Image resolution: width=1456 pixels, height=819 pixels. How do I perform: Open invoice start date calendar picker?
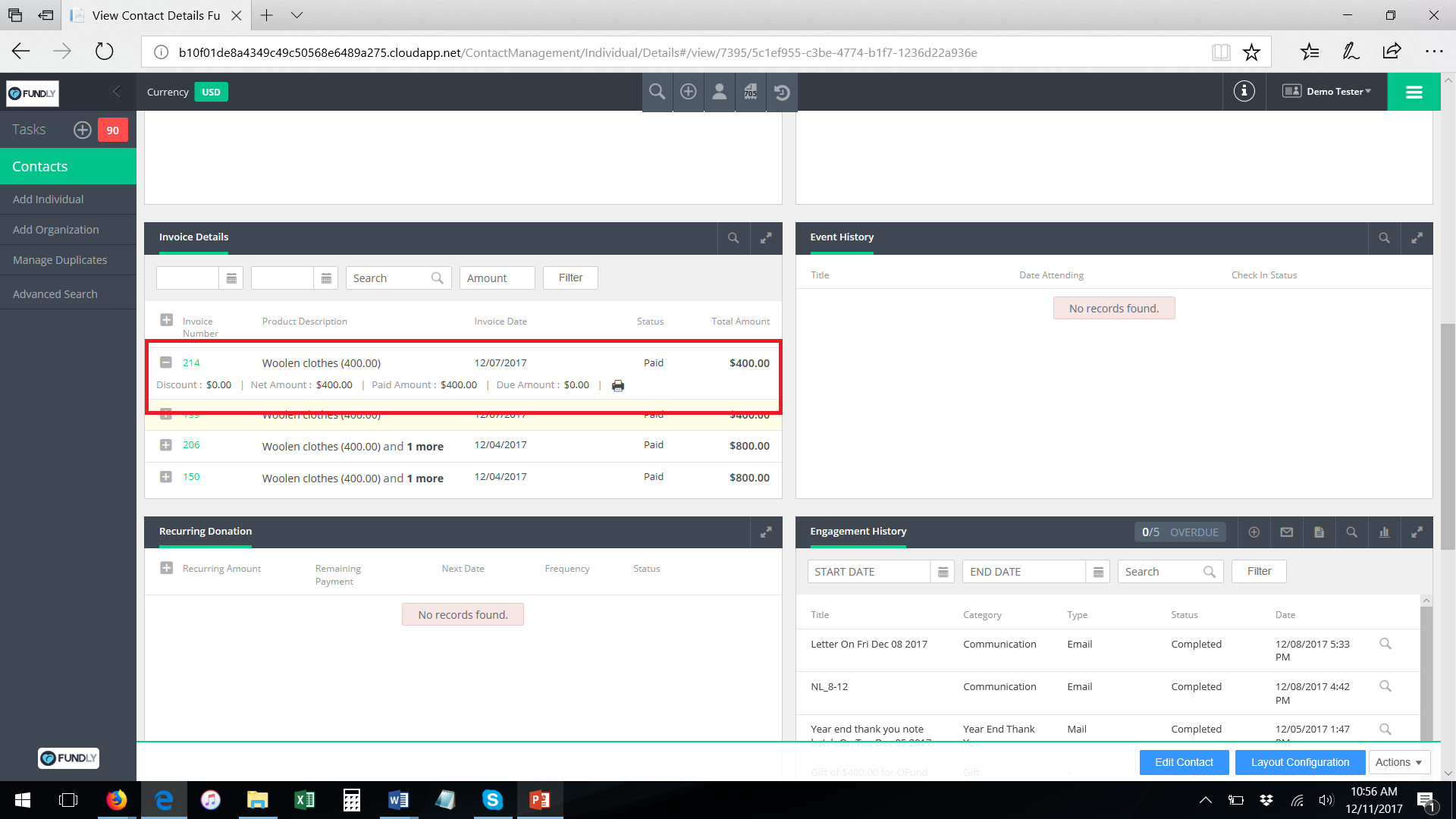(231, 278)
